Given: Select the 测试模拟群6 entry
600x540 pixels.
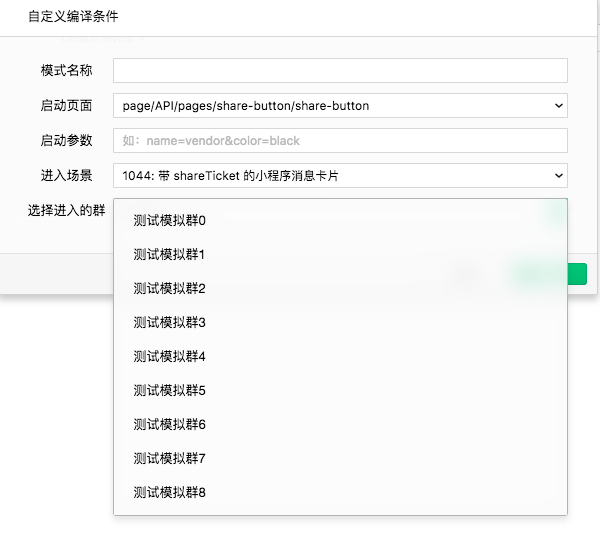Looking at the screenshot, I should 169,425.
